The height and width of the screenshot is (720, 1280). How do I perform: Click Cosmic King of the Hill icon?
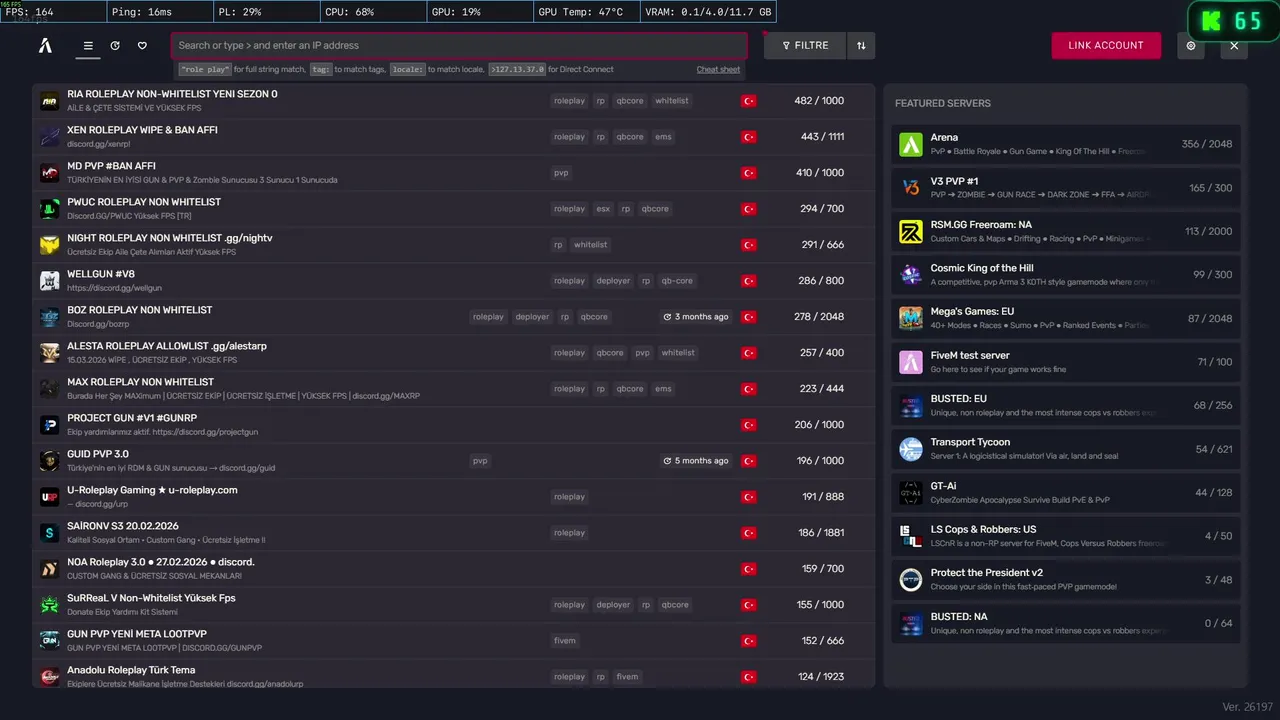tap(911, 275)
